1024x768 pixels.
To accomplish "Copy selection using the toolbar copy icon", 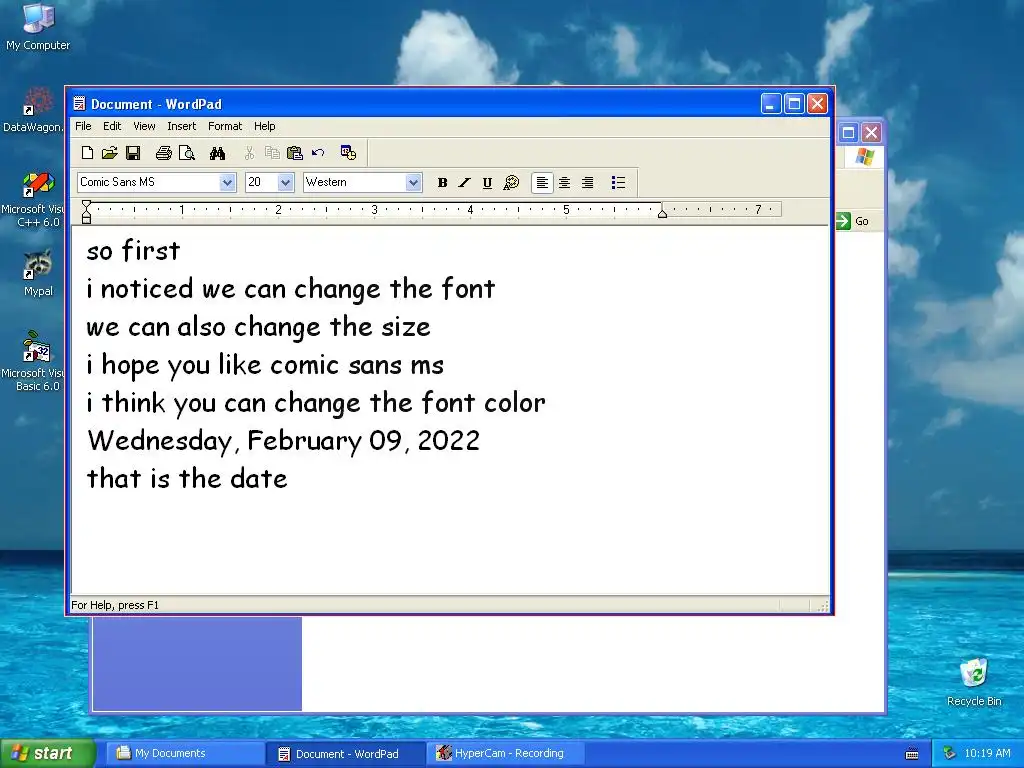I will pos(272,153).
